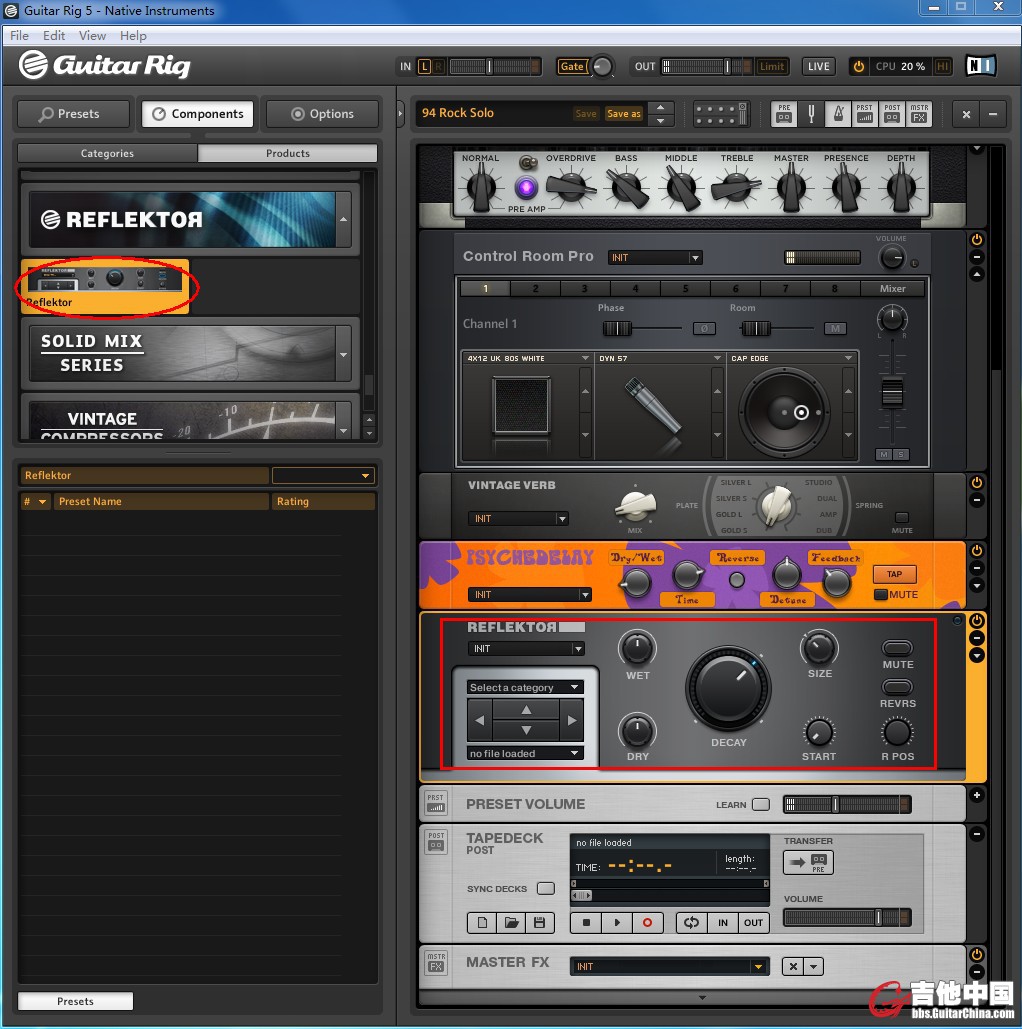Toggle the MSTR FX toolbar icon
Image resolution: width=1022 pixels, height=1029 pixels.
coord(919,114)
